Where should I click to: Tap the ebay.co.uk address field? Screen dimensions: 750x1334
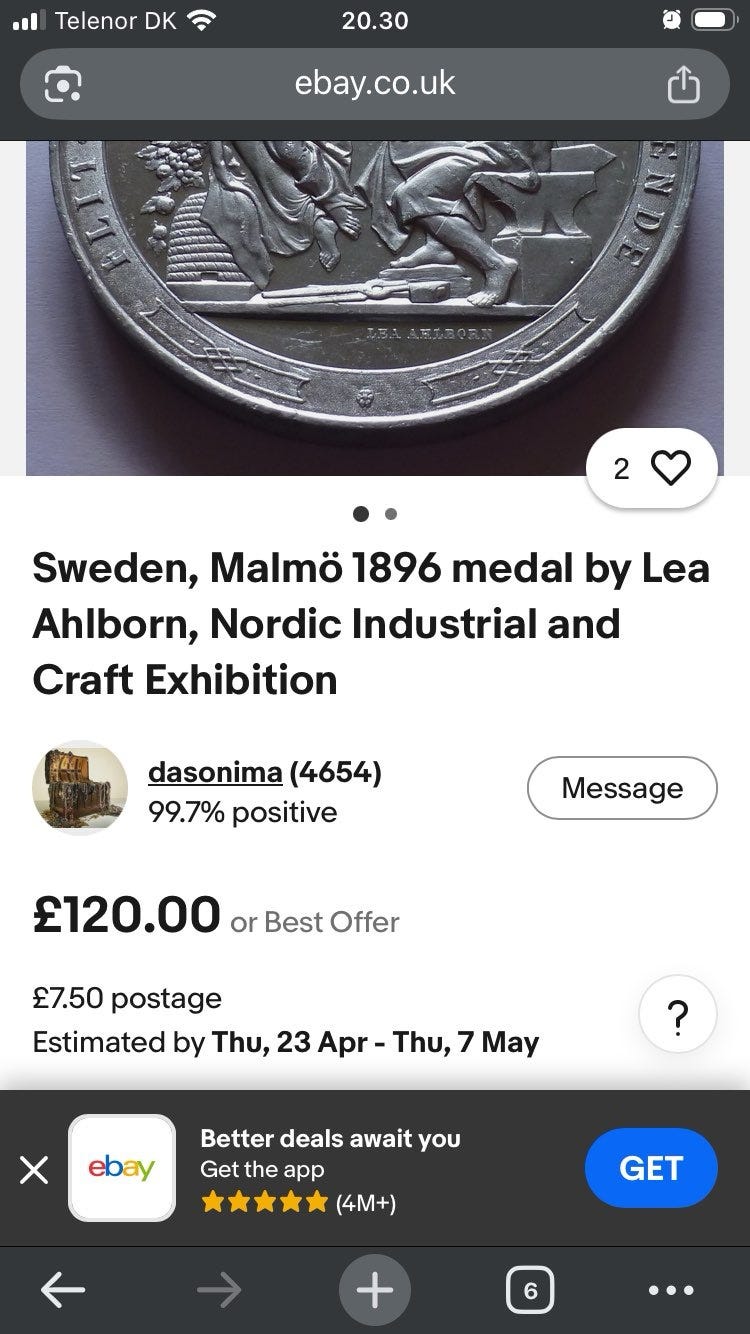[375, 85]
